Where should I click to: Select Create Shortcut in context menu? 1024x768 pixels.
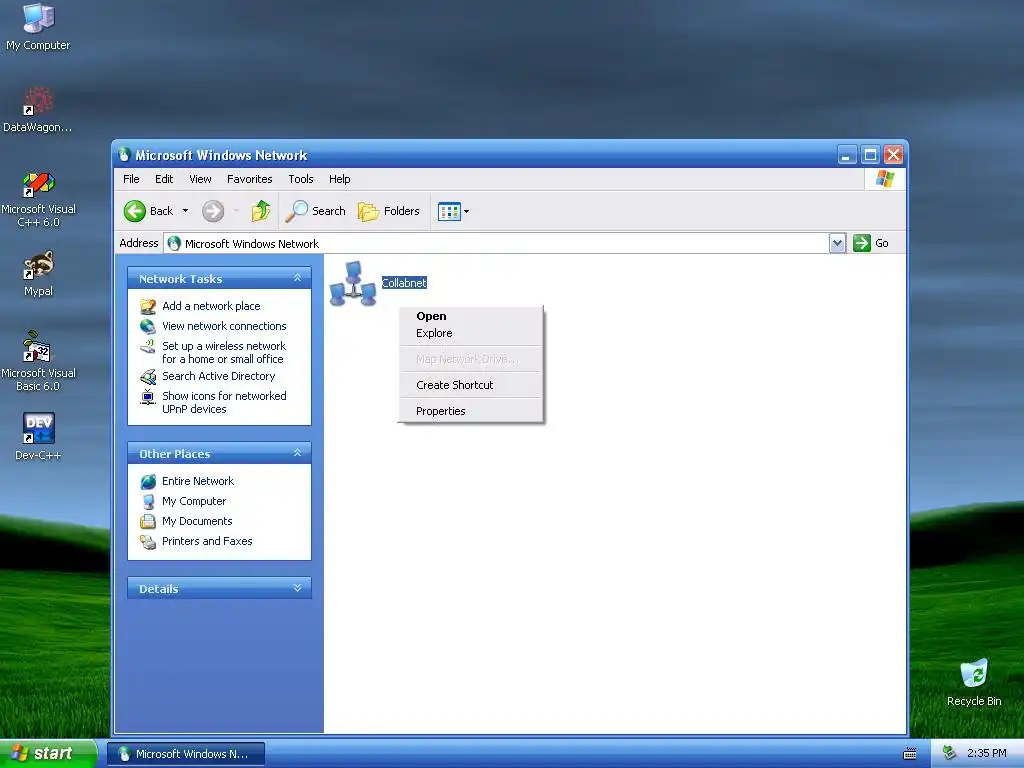(470, 385)
